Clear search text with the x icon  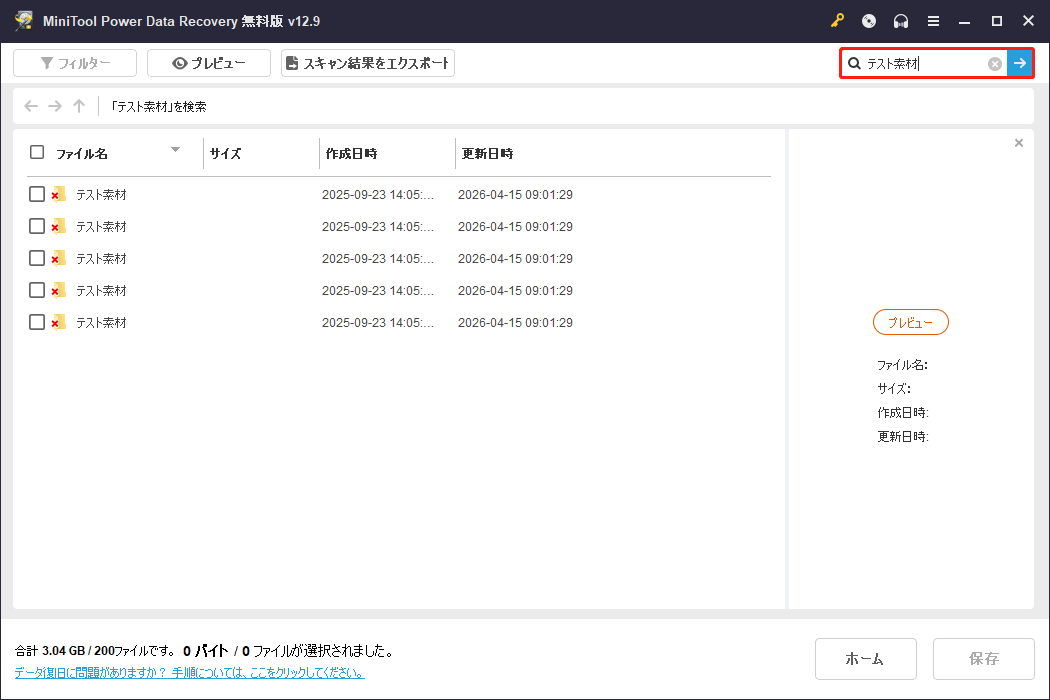click(995, 64)
